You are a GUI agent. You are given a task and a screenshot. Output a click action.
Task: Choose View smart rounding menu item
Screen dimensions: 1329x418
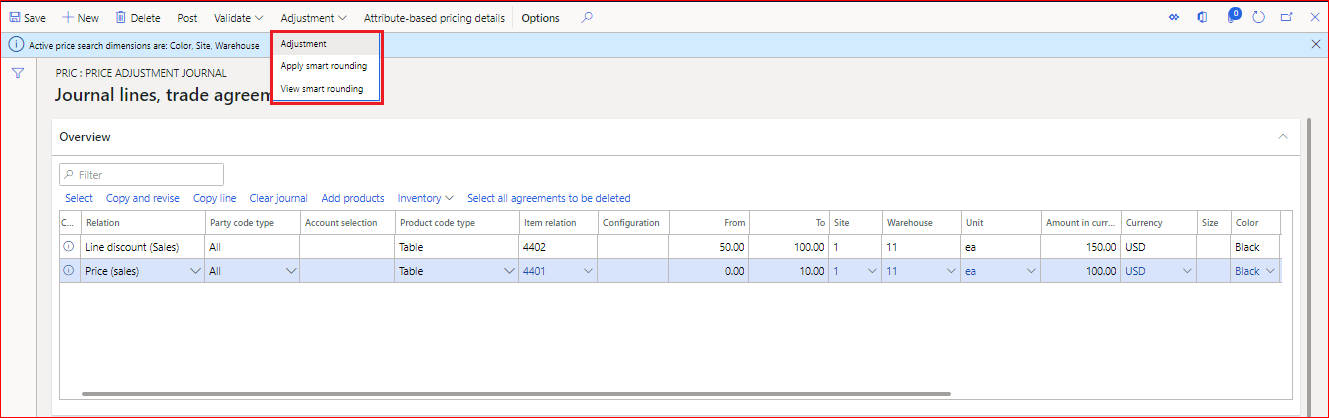(326, 89)
